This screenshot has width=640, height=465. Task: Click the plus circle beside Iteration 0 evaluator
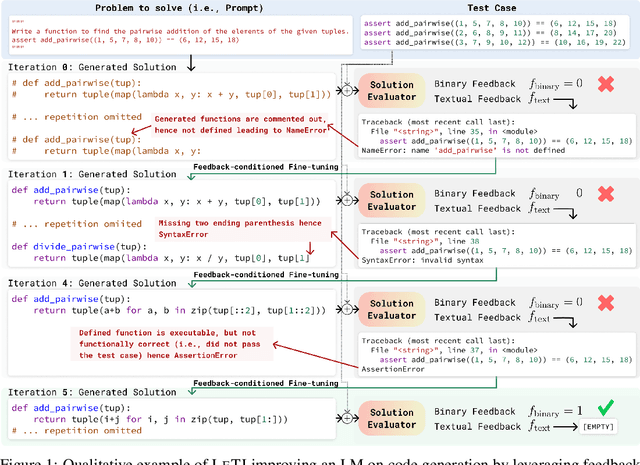click(x=346, y=90)
